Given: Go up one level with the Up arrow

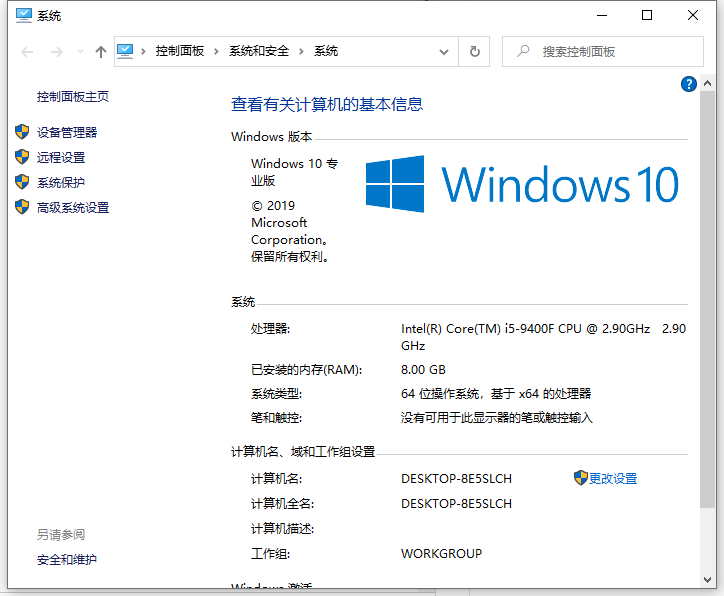Looking at the screenshot, I should tap(100, 51).
